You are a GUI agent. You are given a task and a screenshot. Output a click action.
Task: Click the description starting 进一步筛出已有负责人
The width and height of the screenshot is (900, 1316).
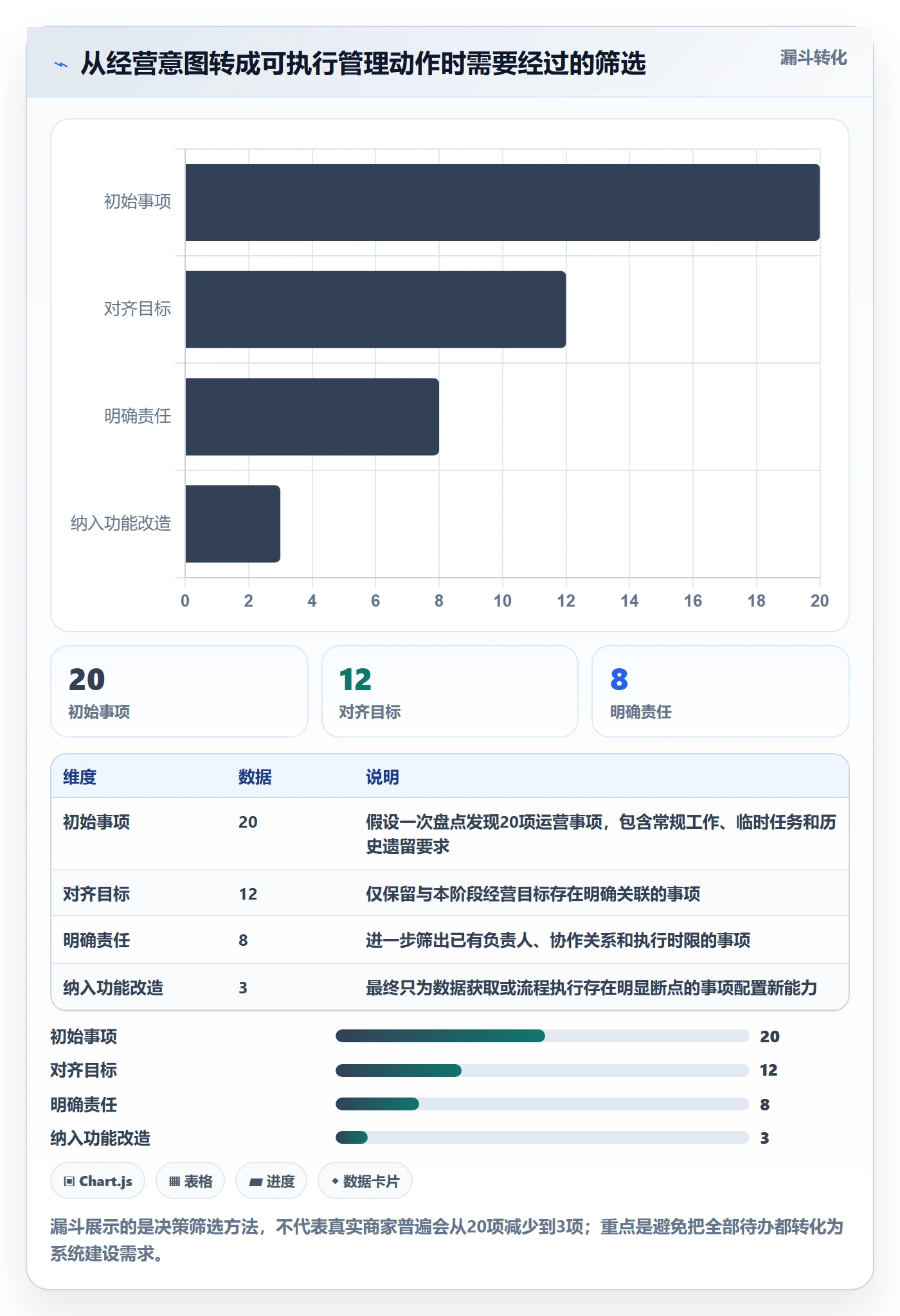[558, 940]
